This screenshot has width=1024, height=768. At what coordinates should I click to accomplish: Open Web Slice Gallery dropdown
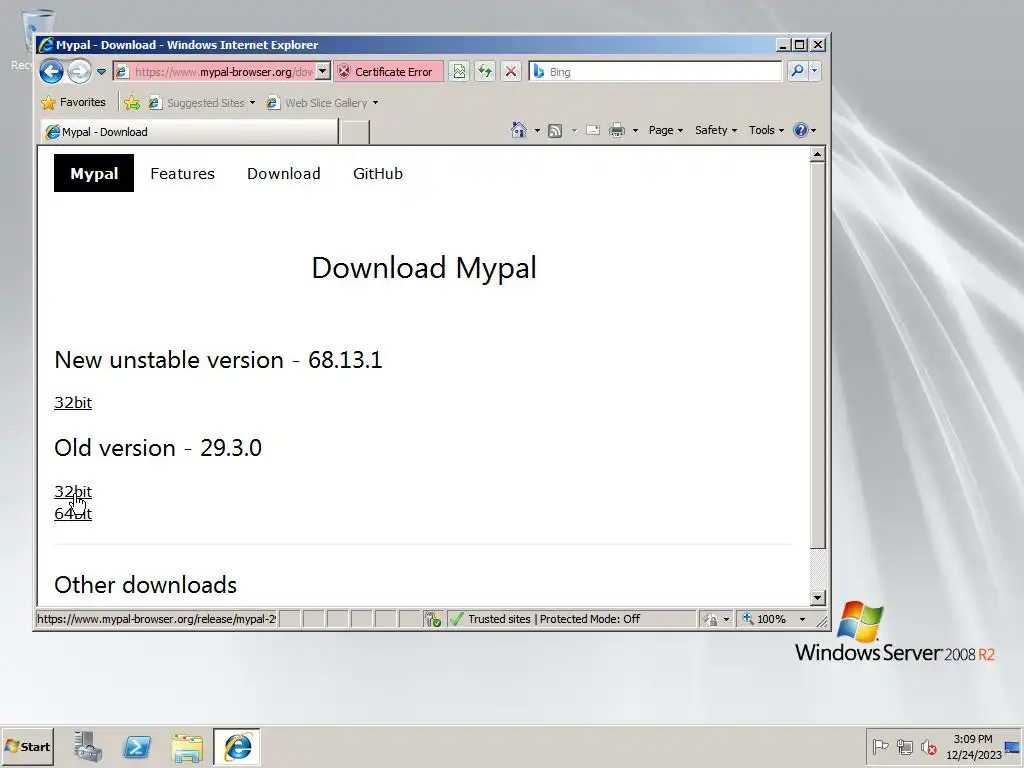click(x=323, y=103)
